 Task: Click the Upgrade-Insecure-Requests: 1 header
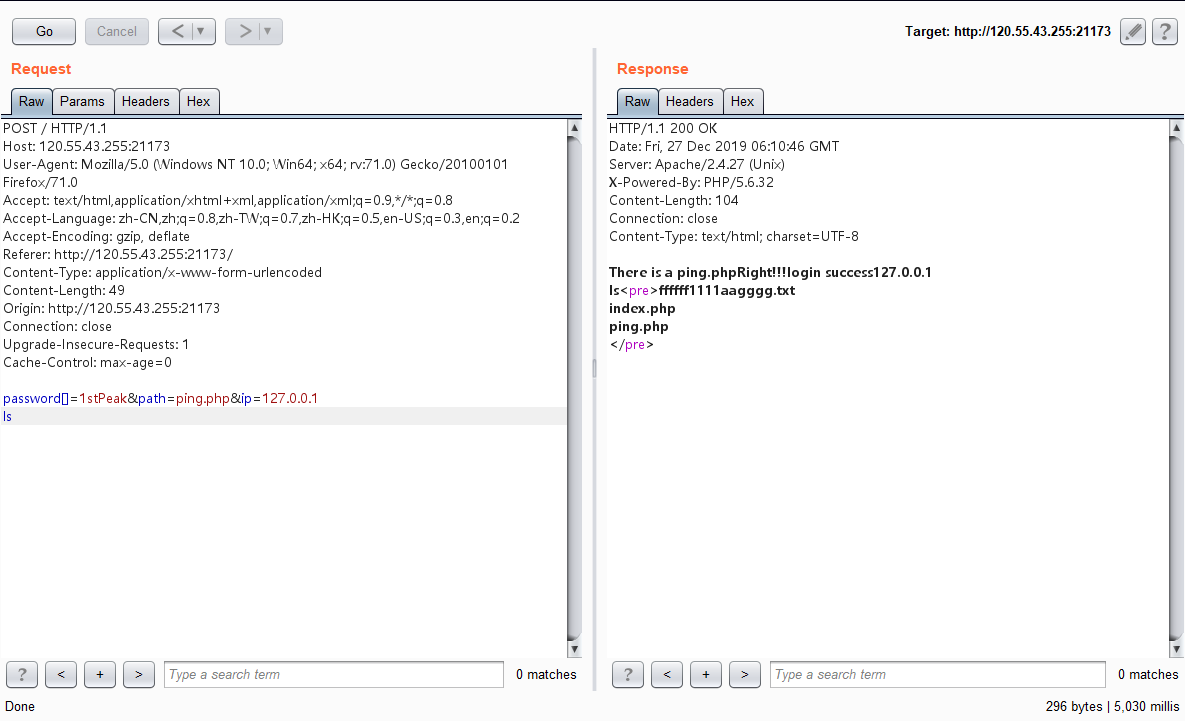point(96,345)
